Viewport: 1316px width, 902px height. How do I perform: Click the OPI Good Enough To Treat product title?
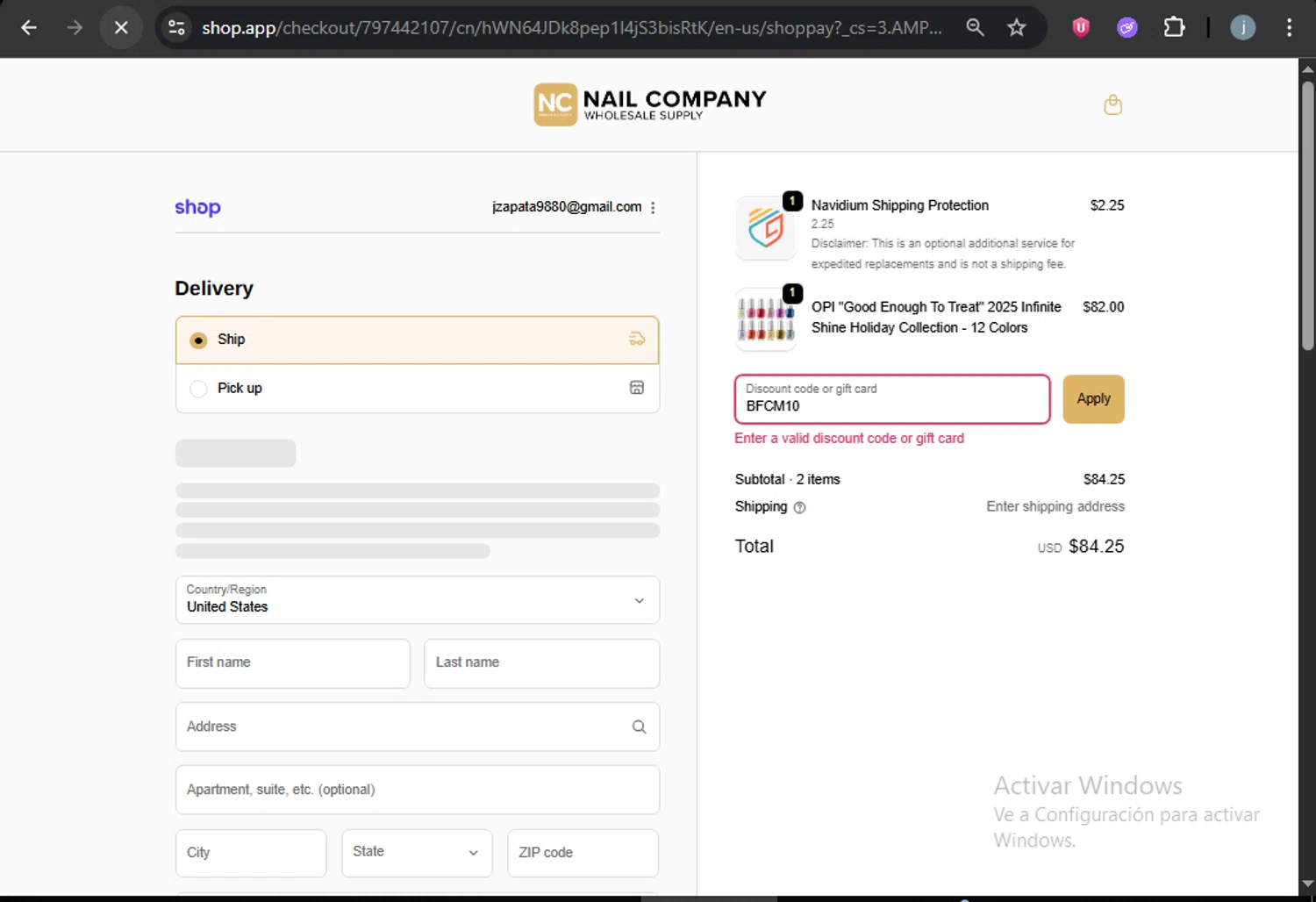click(x=936, y=317)
